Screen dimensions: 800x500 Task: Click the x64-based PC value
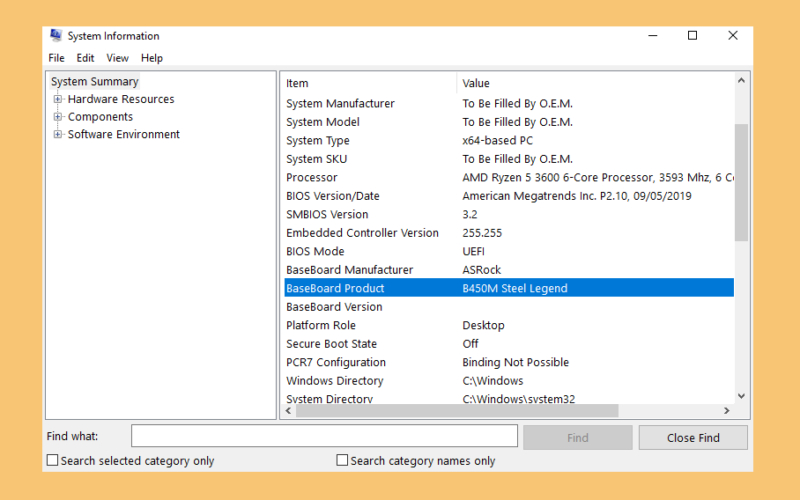click(x=497, y=140)
